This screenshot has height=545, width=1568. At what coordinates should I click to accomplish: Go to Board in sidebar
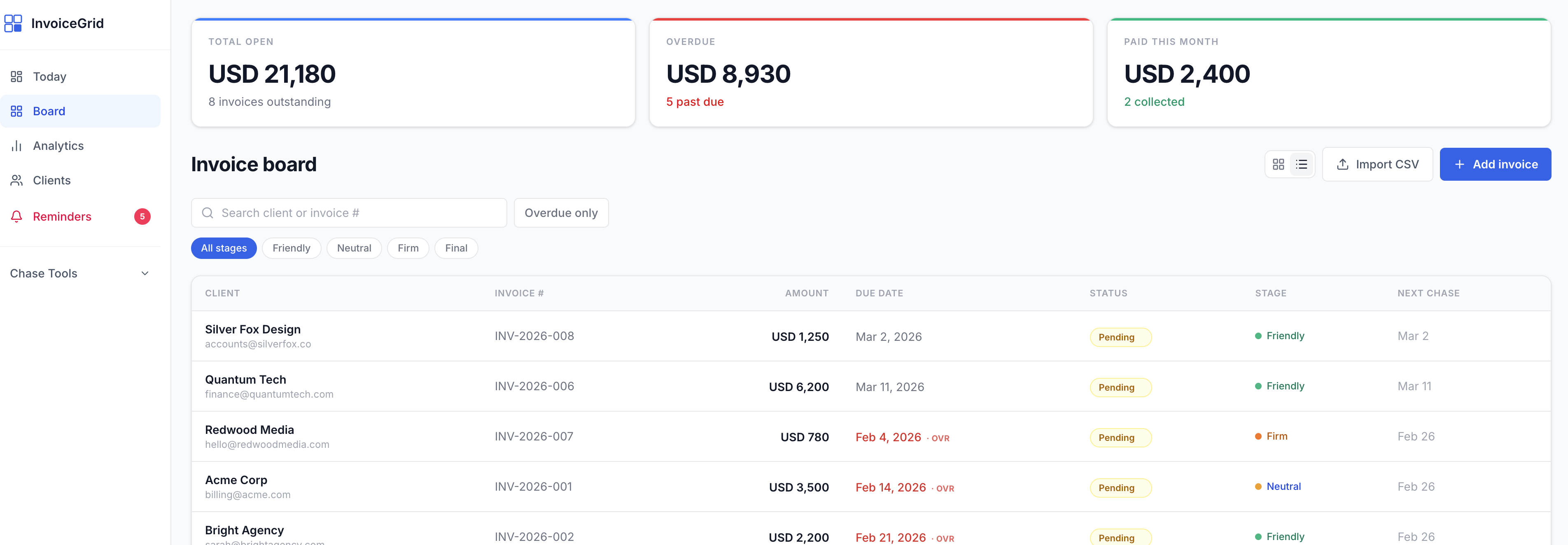point(49,111)
